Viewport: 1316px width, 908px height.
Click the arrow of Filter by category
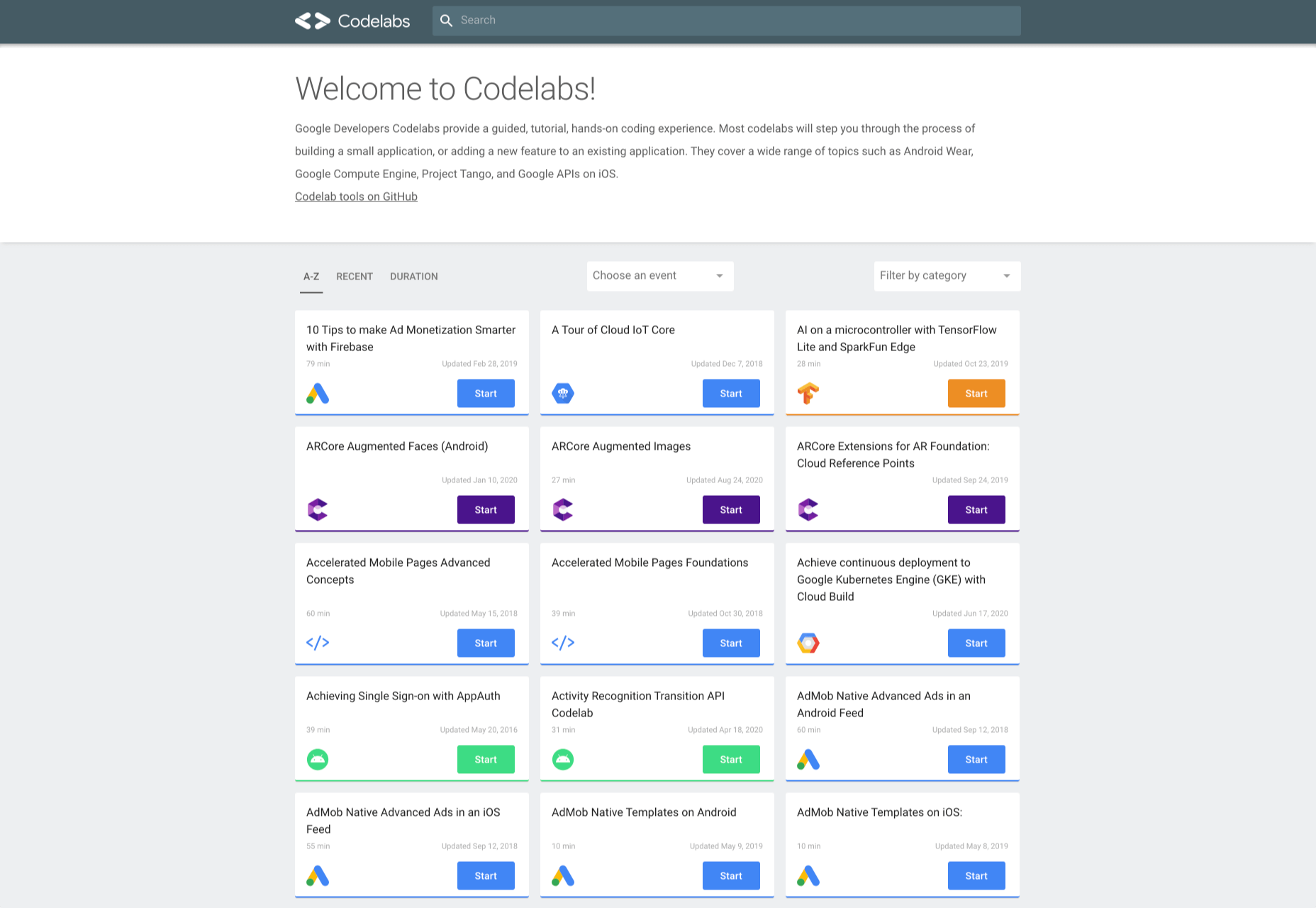tap(1007, 276)
